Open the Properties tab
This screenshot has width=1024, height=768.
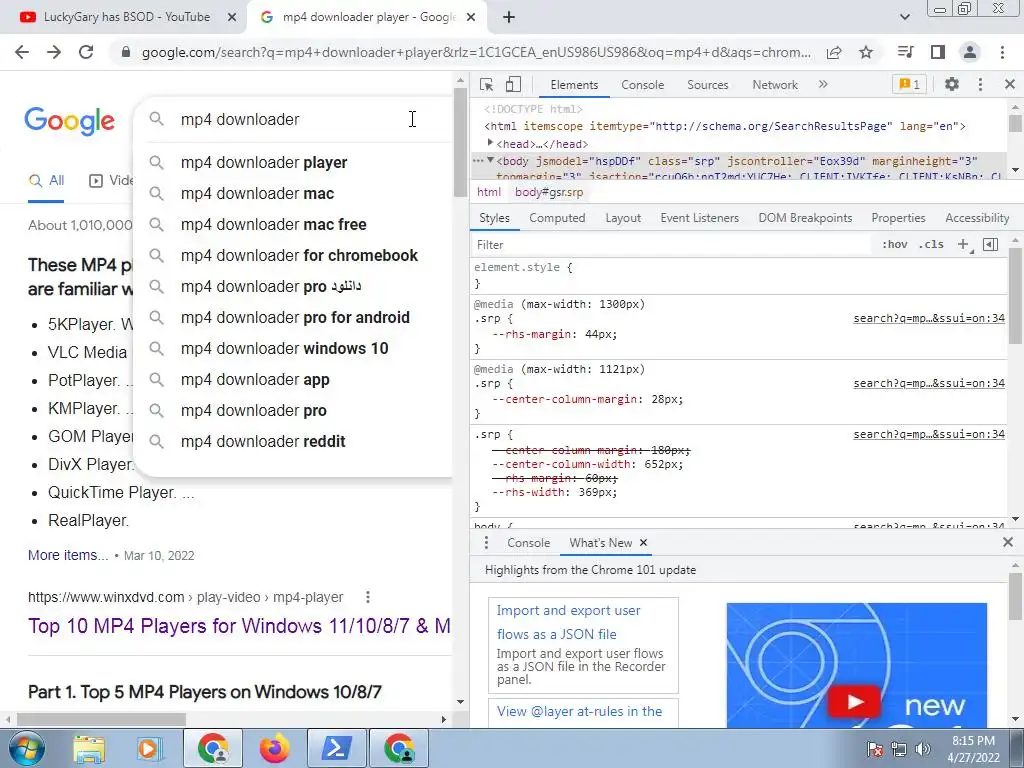point(898,218)
